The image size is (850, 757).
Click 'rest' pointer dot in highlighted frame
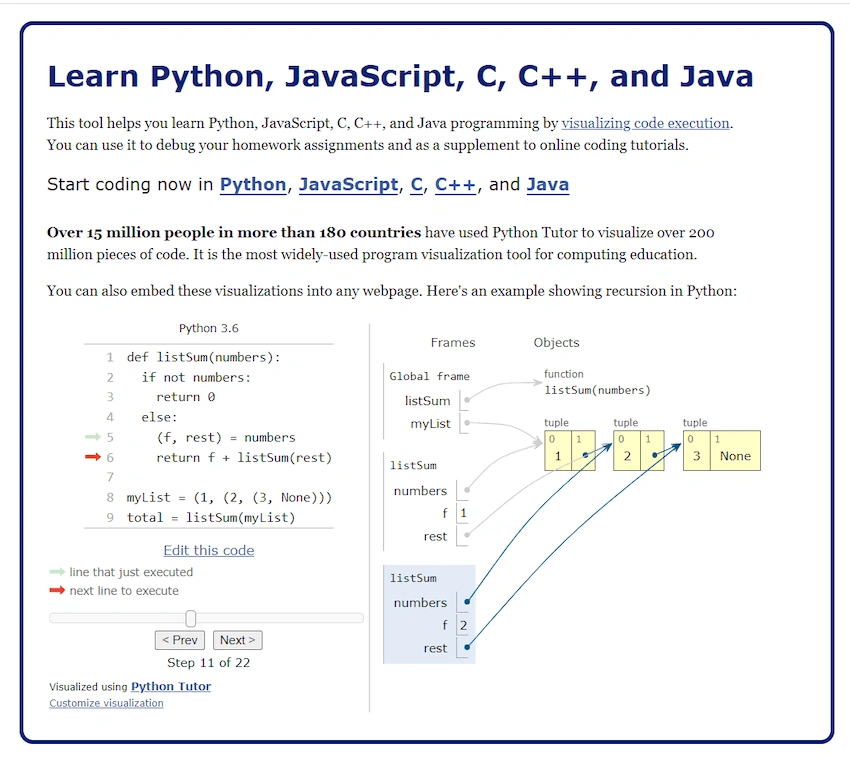click(x=467, y=647)
